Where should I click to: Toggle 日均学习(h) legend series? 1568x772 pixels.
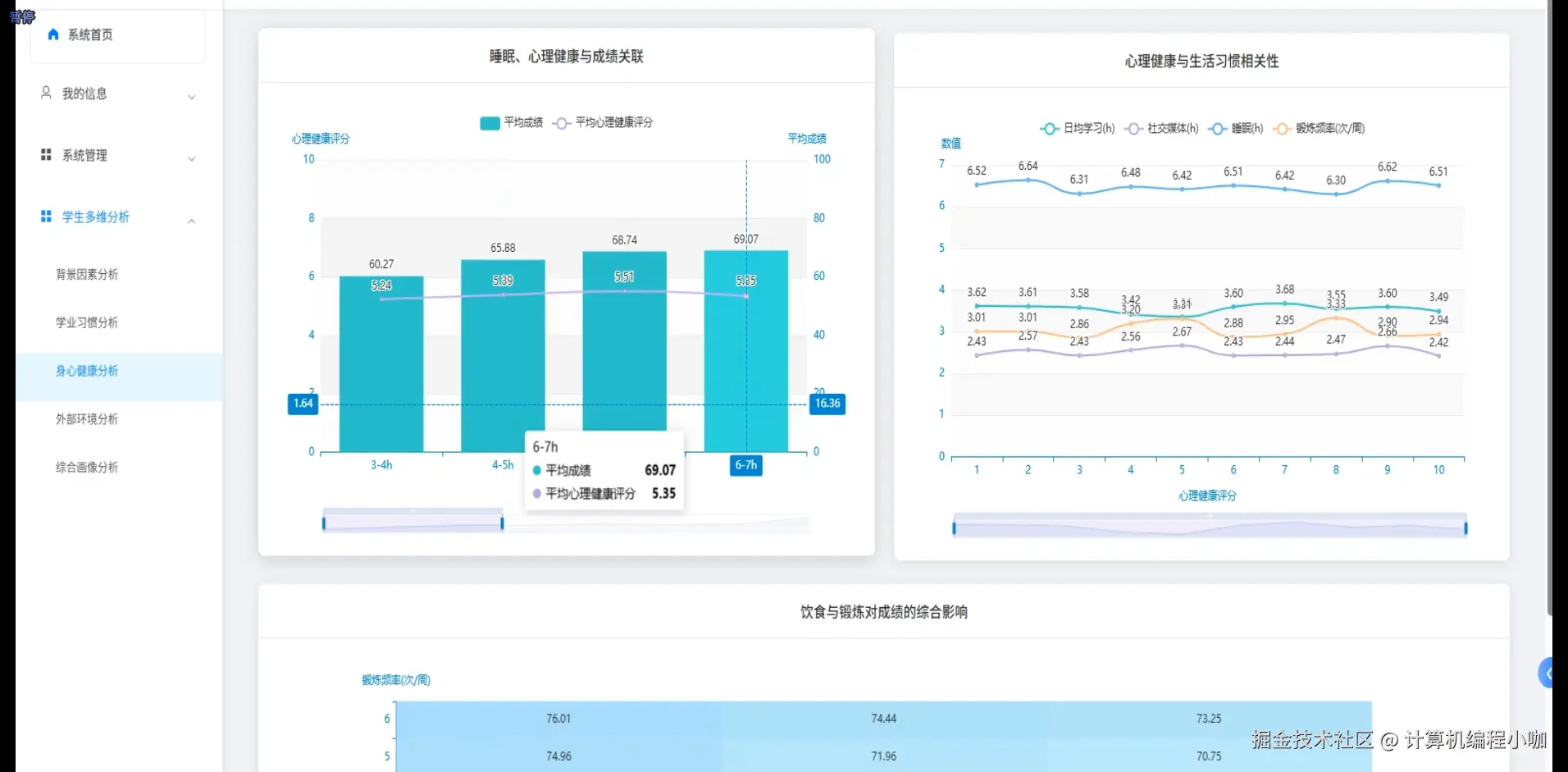[1078, 129]
